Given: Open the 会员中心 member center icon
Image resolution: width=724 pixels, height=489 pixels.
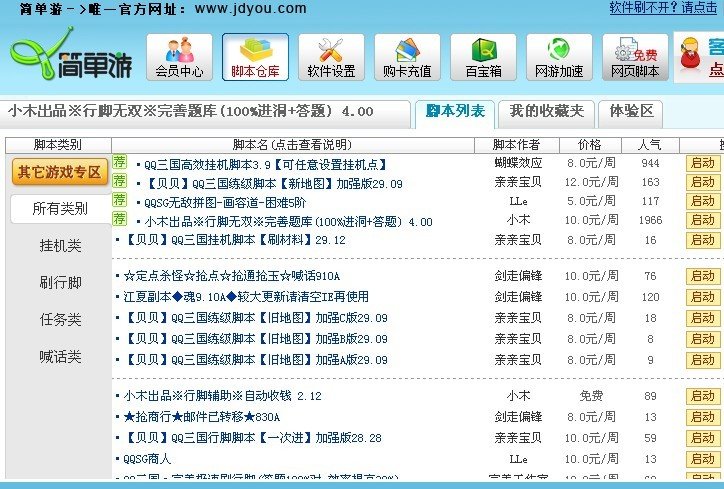Looking at the screenshot, I should pos(179,57).
